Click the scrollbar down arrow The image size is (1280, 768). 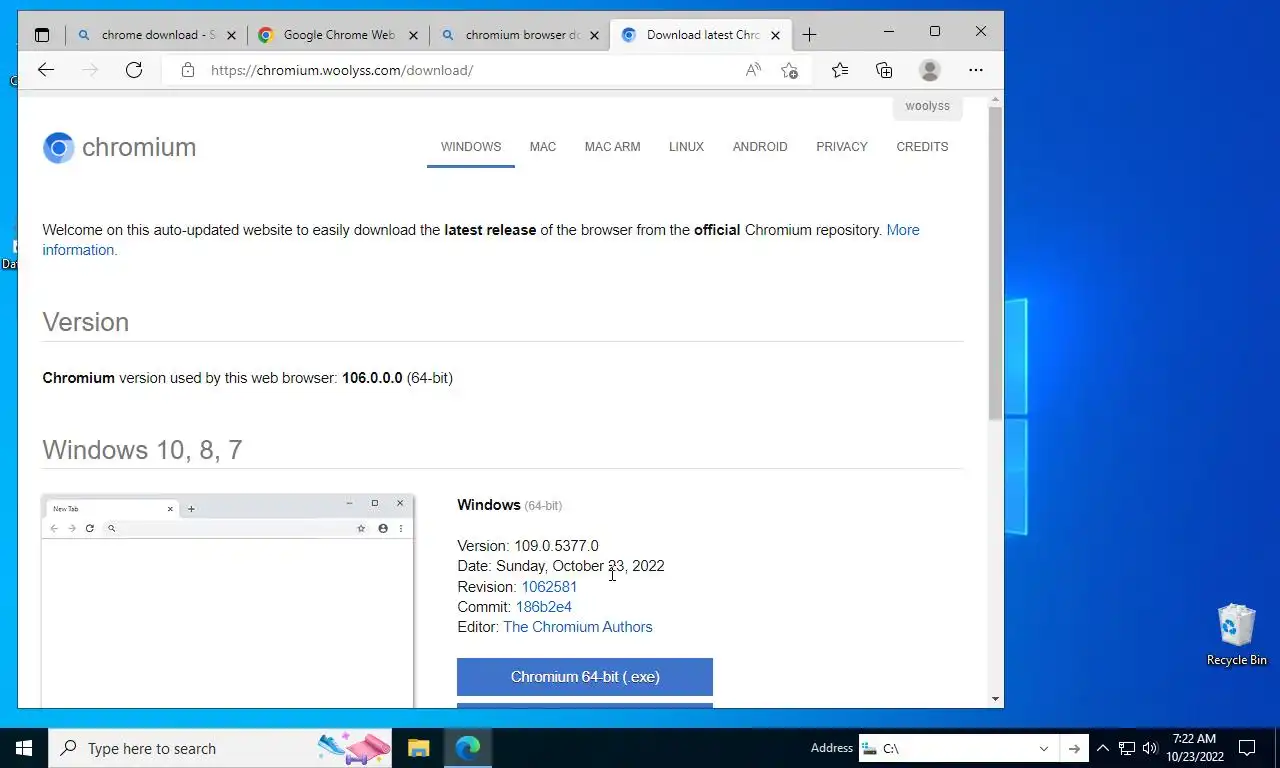pyautogui.click(x=995, y=699)
